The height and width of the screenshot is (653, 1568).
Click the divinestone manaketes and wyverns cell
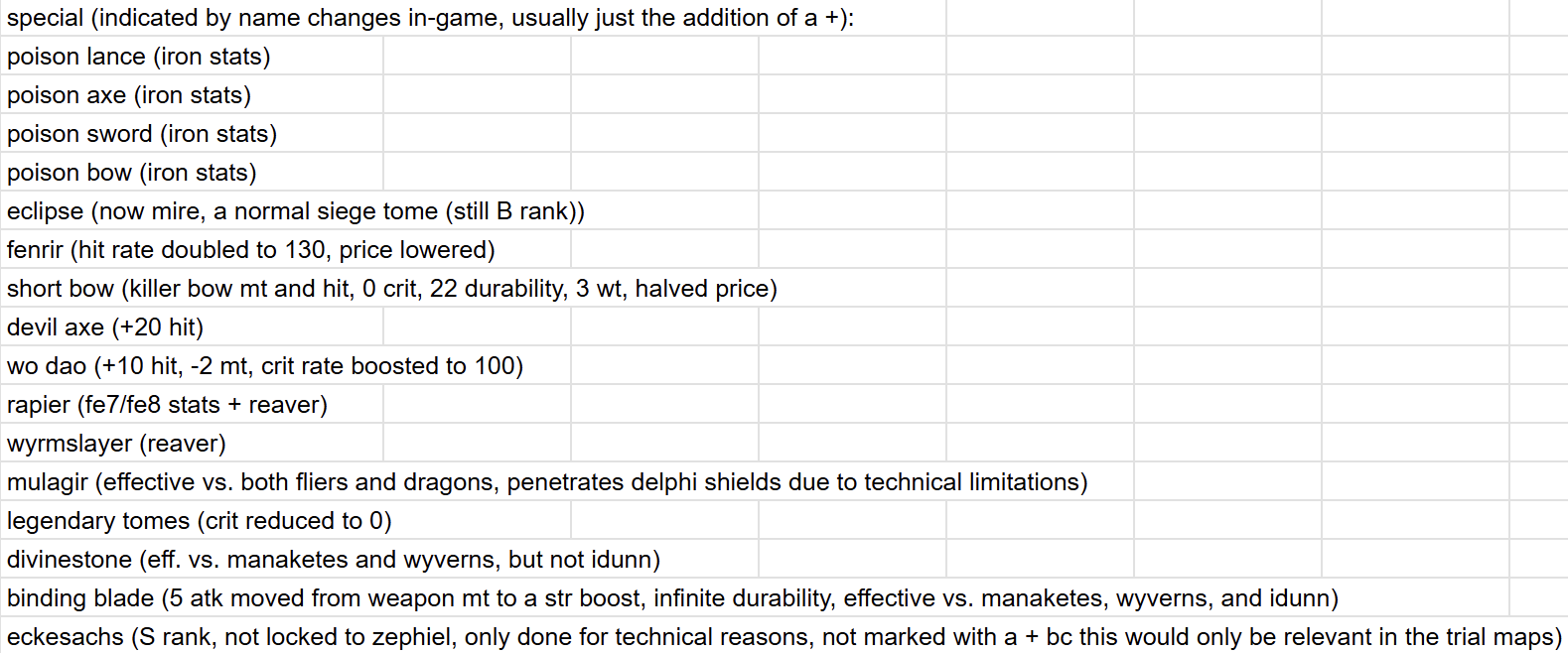coord(334,560)
